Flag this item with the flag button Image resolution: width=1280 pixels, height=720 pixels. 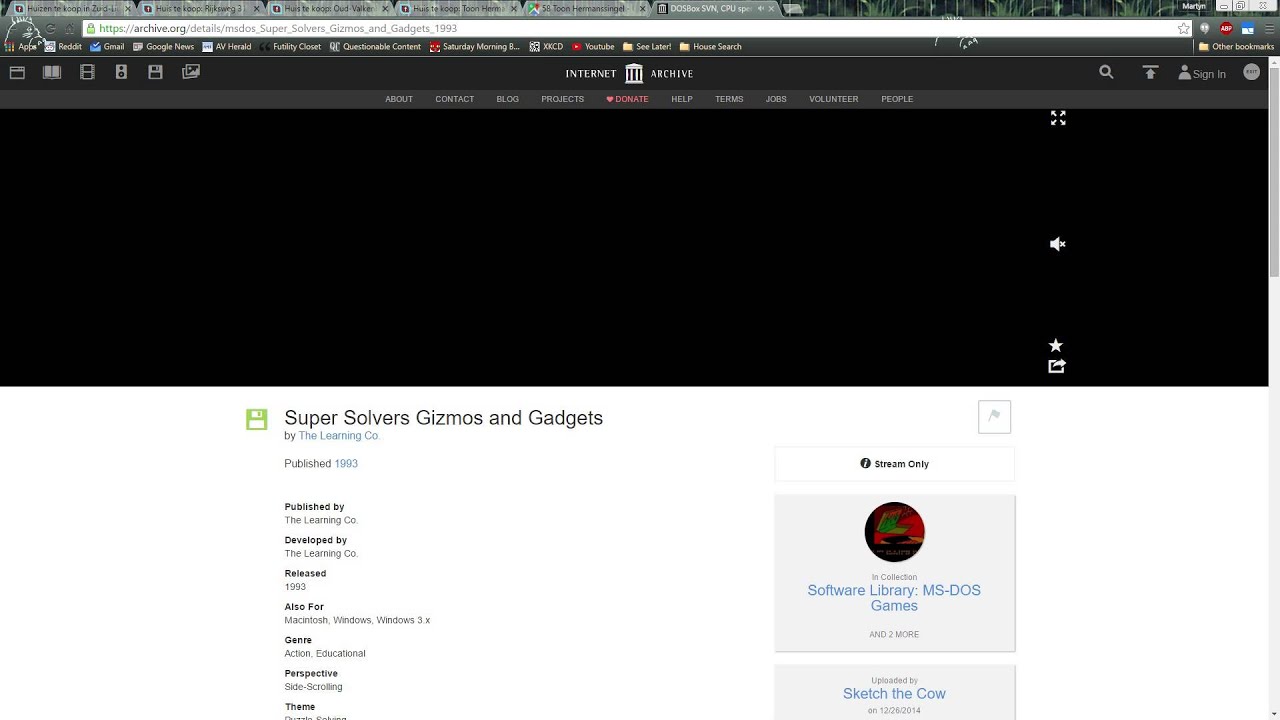[x=994, y=417]
